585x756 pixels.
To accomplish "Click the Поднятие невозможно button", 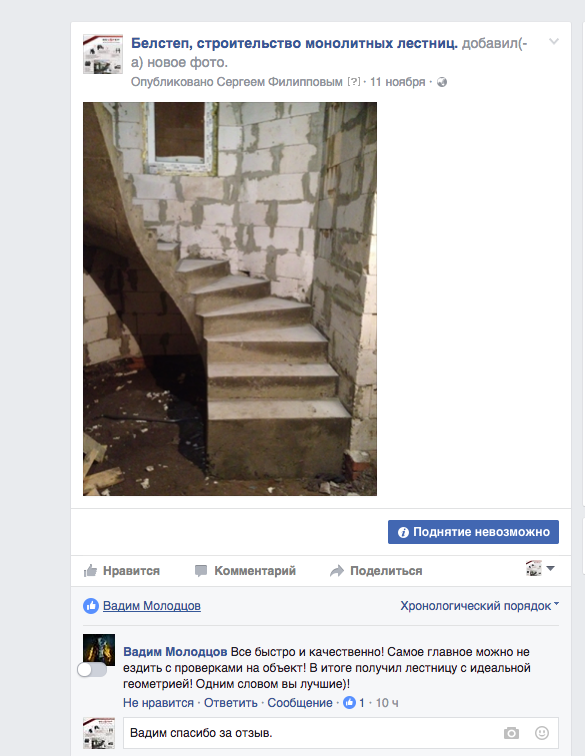I will coord(473,532).
